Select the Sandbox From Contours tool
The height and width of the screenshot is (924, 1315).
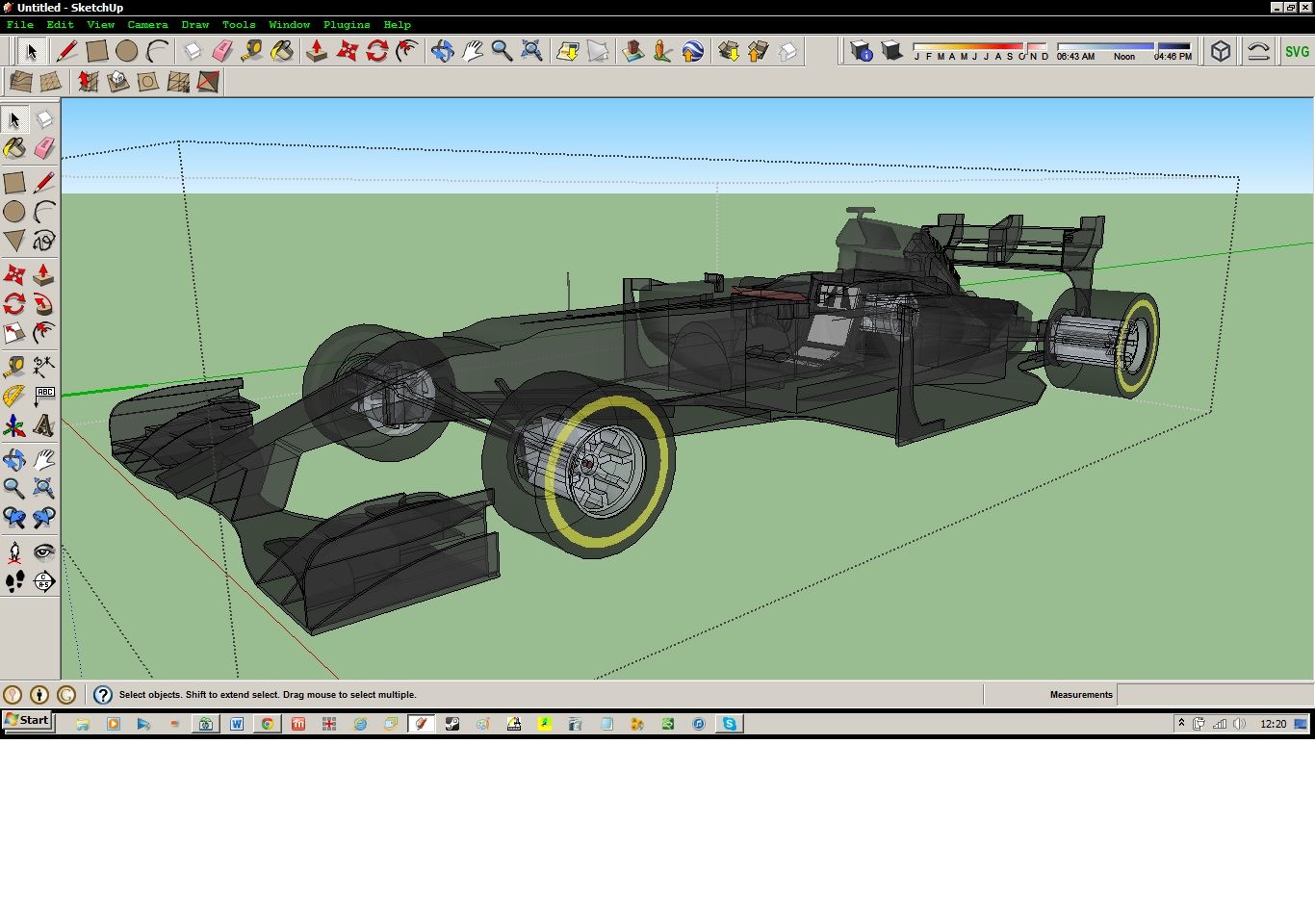point(19,82)
